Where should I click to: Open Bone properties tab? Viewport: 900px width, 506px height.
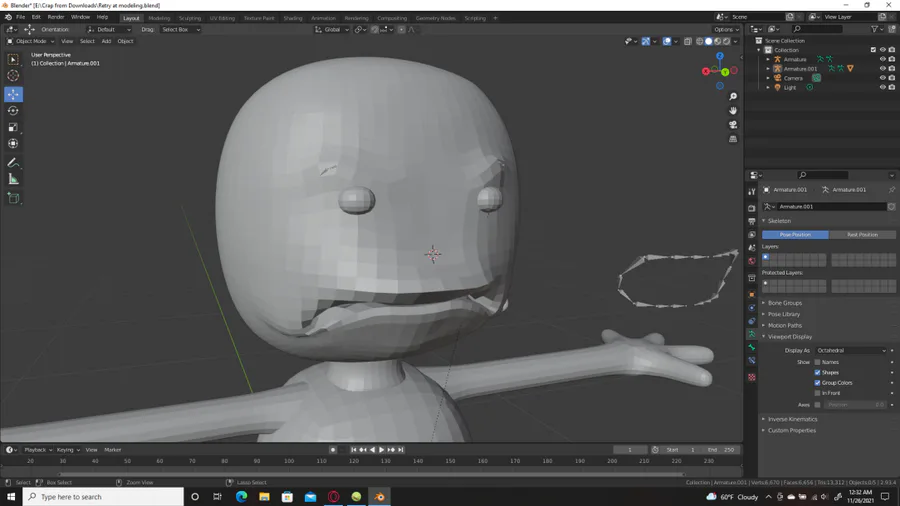751,348
